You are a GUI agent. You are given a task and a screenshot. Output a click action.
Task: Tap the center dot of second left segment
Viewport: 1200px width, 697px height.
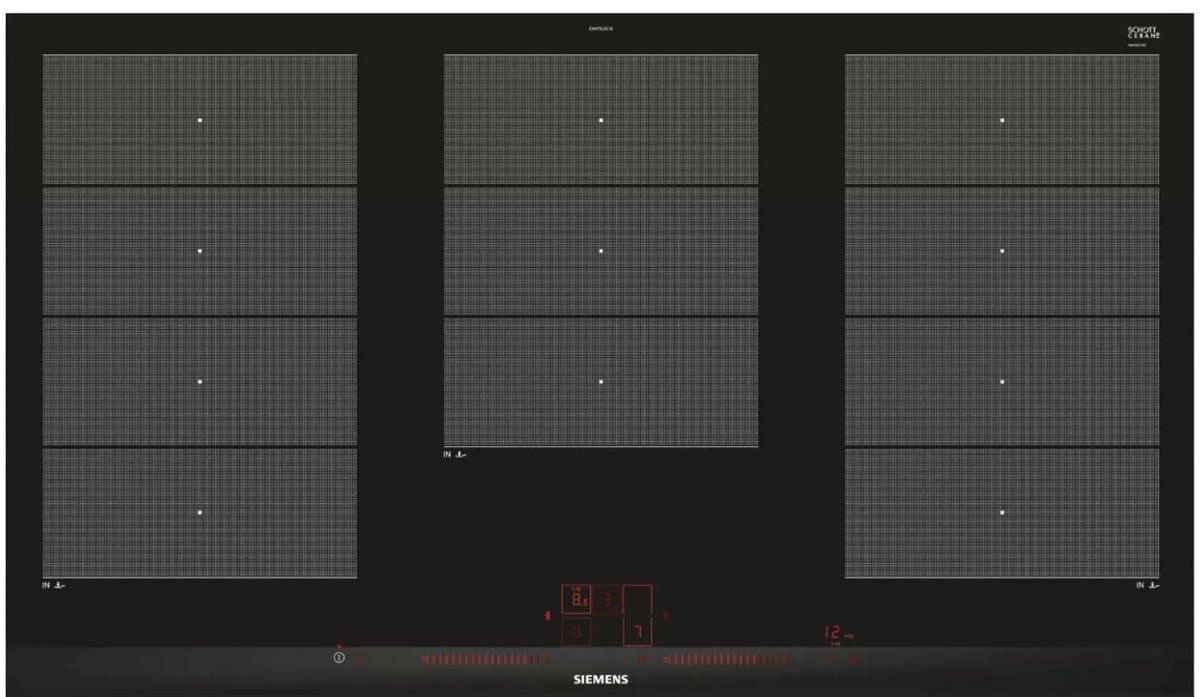tap(200, 251)
